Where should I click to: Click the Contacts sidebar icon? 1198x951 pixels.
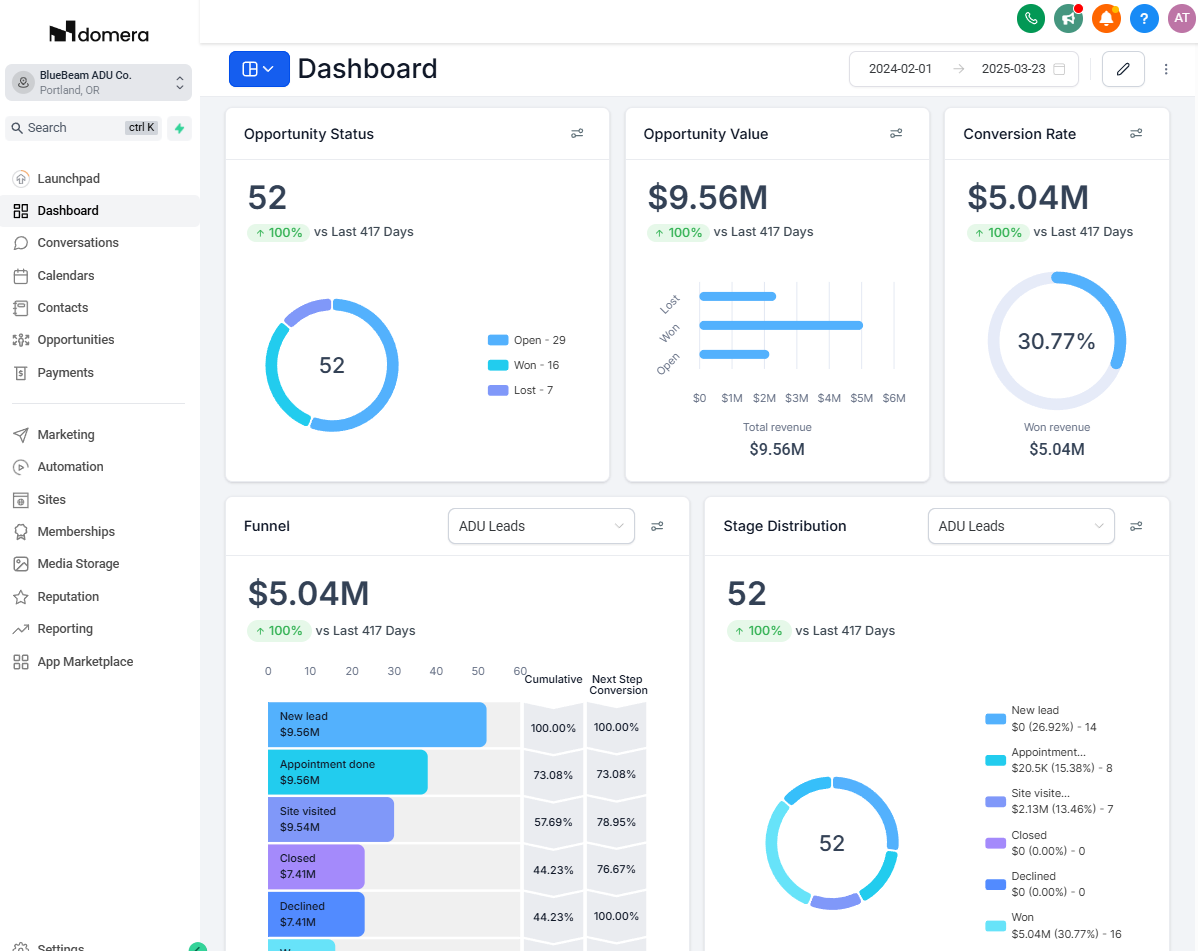click(21, 308)
